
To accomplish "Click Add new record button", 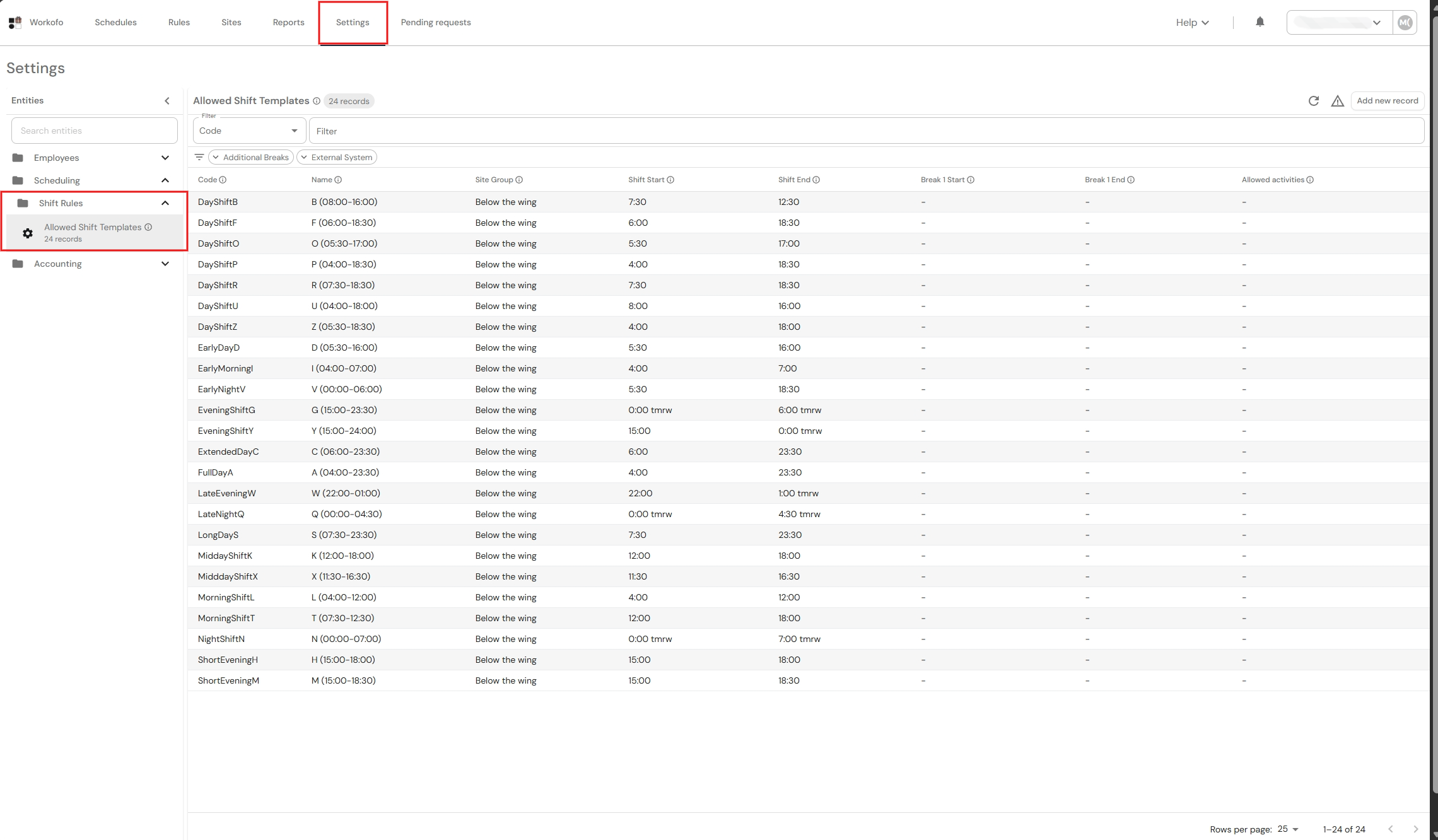I will coord(1387,101).
